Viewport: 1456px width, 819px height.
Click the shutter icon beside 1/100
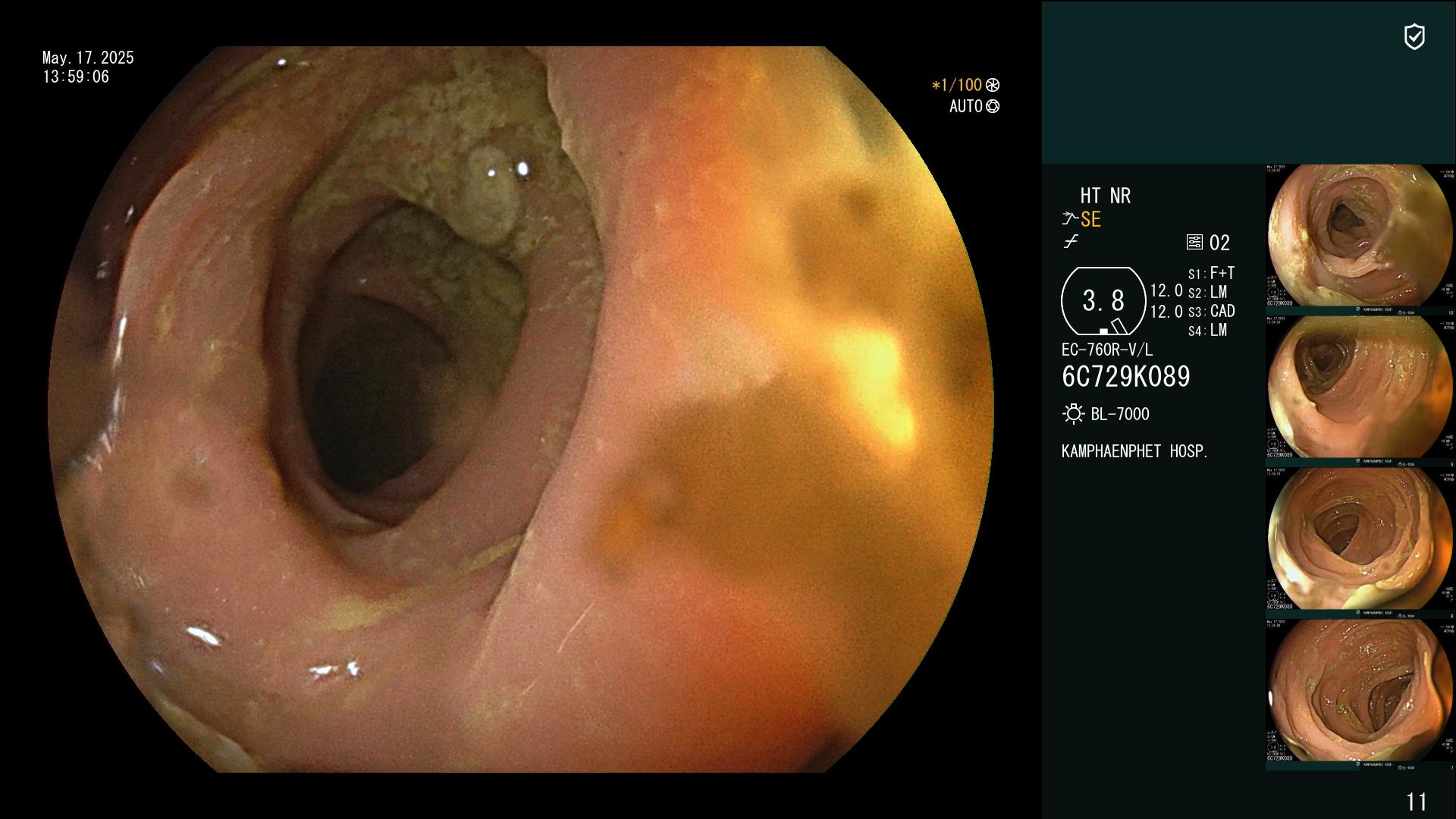point(993,85)
